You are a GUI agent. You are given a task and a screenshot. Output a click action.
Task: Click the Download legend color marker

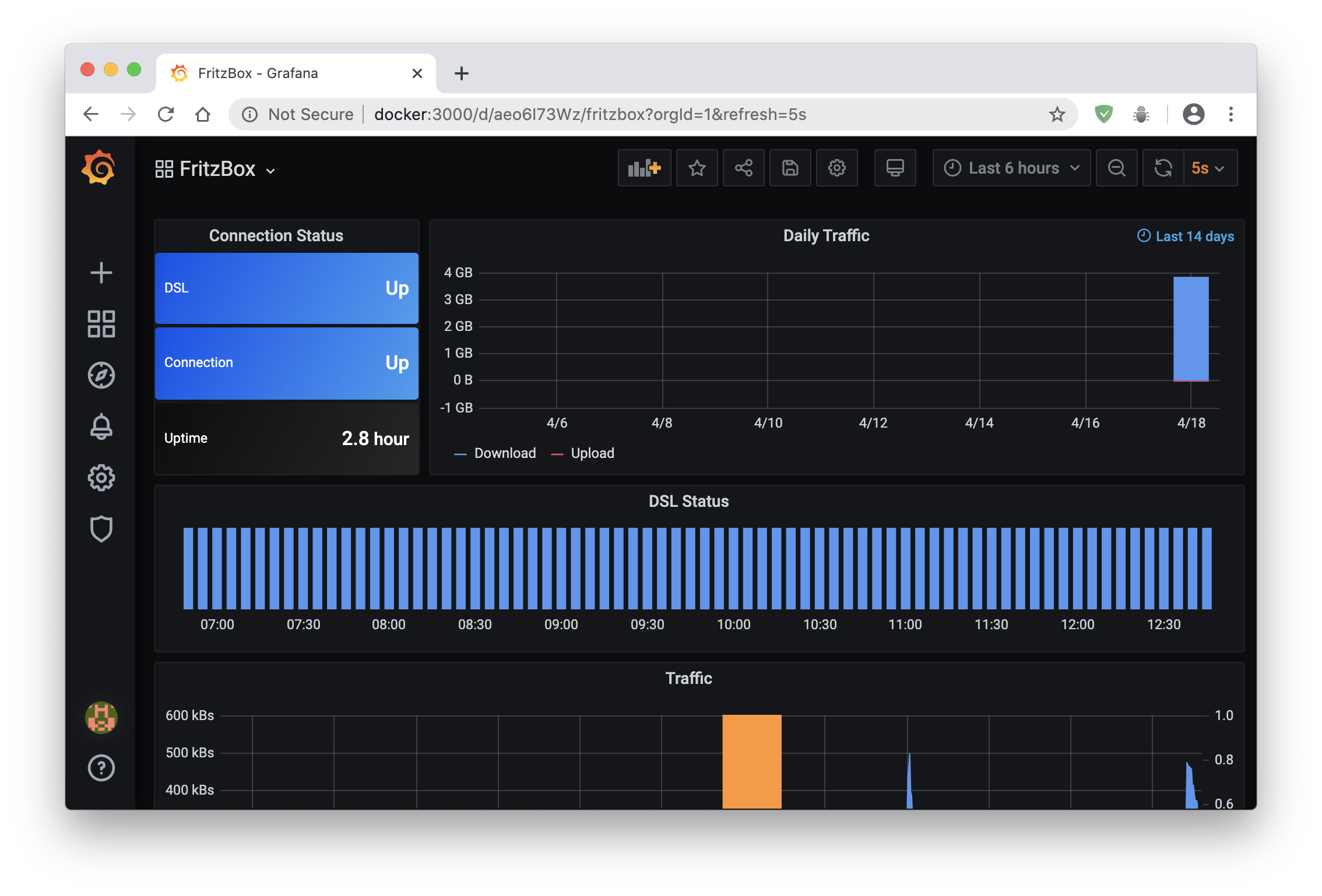pyautogui.click(x=460, y=453)
